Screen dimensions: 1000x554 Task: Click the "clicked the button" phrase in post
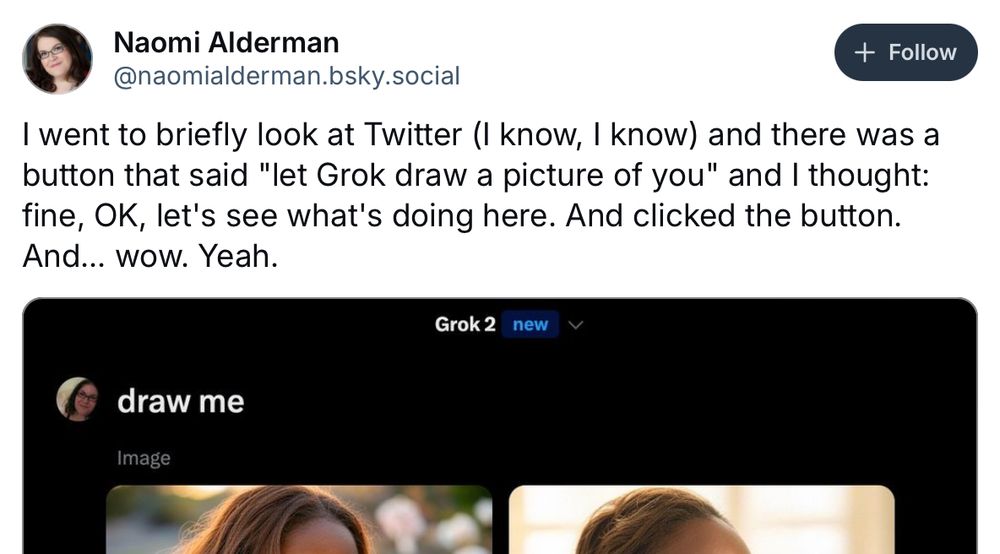point(775,216)
